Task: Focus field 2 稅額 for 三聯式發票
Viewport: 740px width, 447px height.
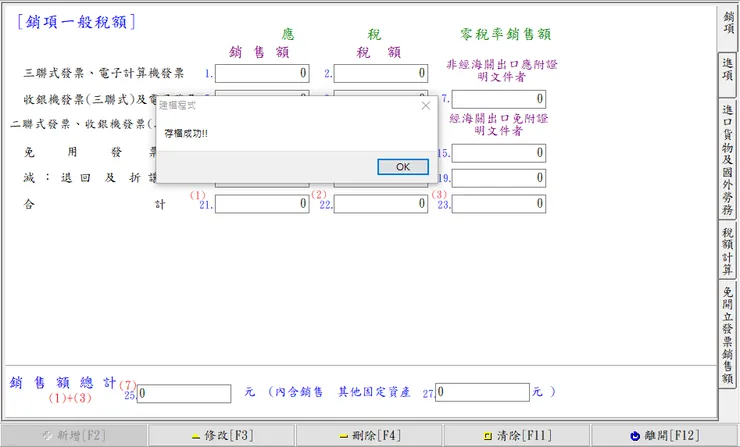Action: [x=381, y=73]
